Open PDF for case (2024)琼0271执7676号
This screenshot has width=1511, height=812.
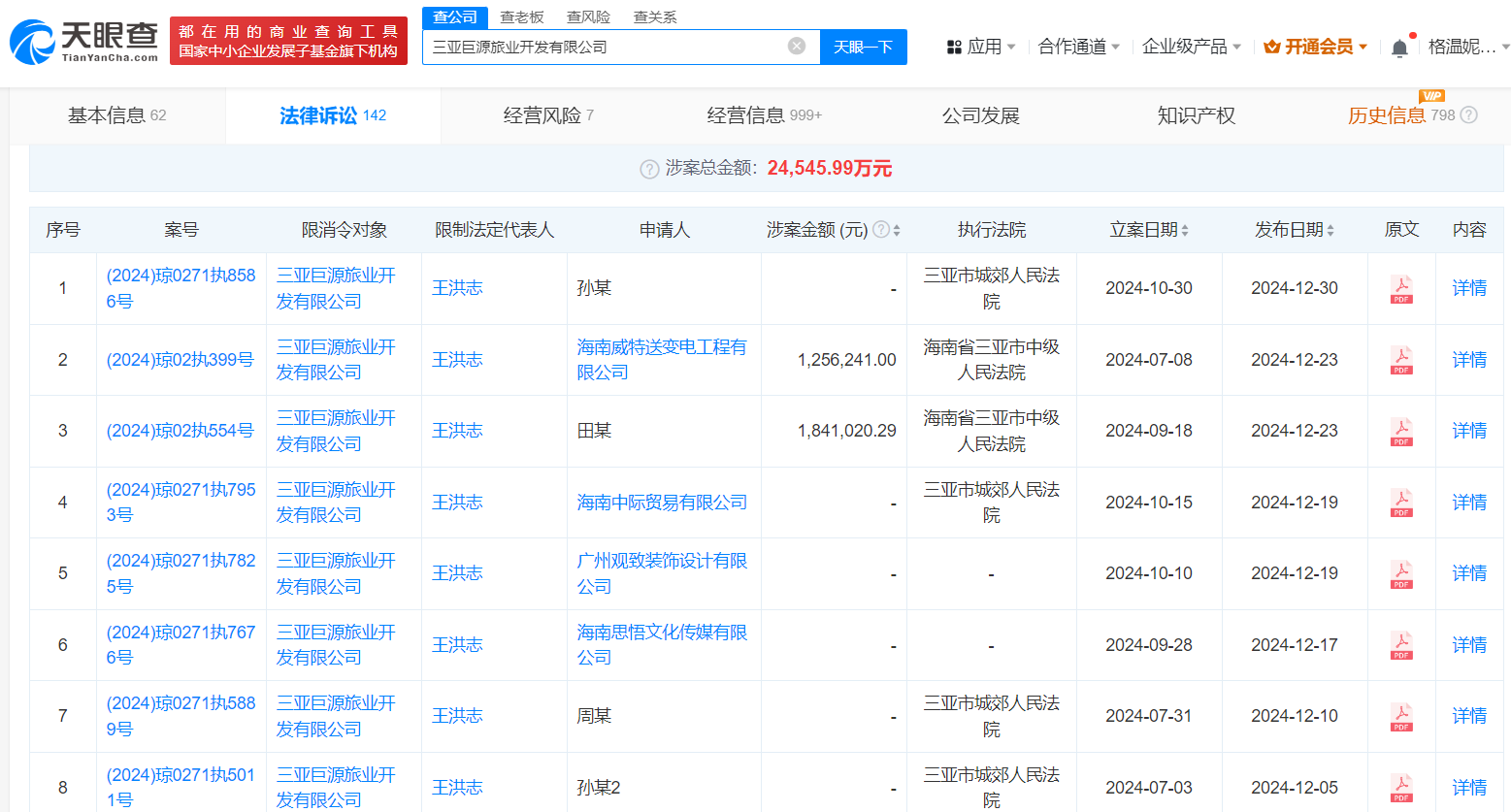click(1401, 645)
